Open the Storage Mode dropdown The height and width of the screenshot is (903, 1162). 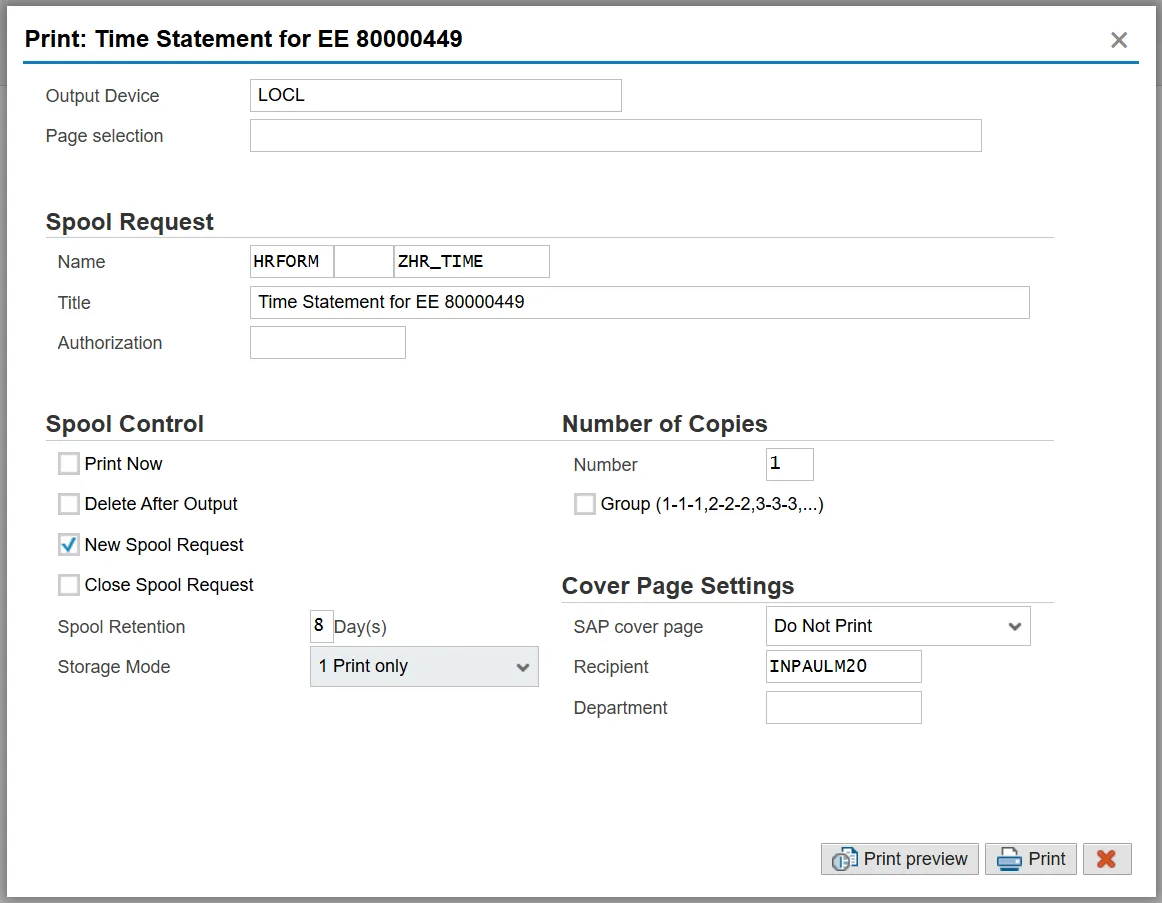[x=424, y=667]
